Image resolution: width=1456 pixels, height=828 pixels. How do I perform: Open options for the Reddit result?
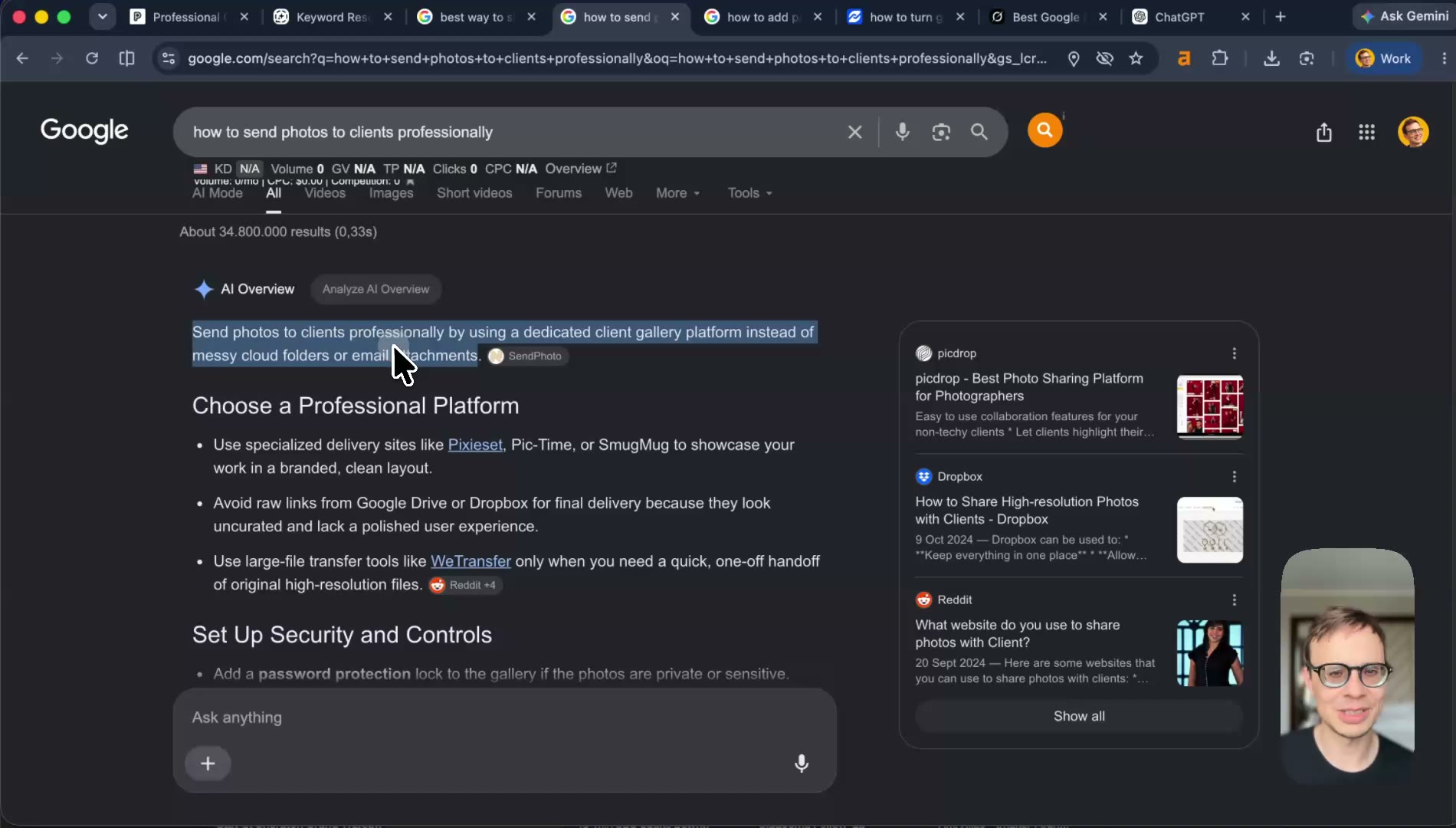pos(1234,600)
